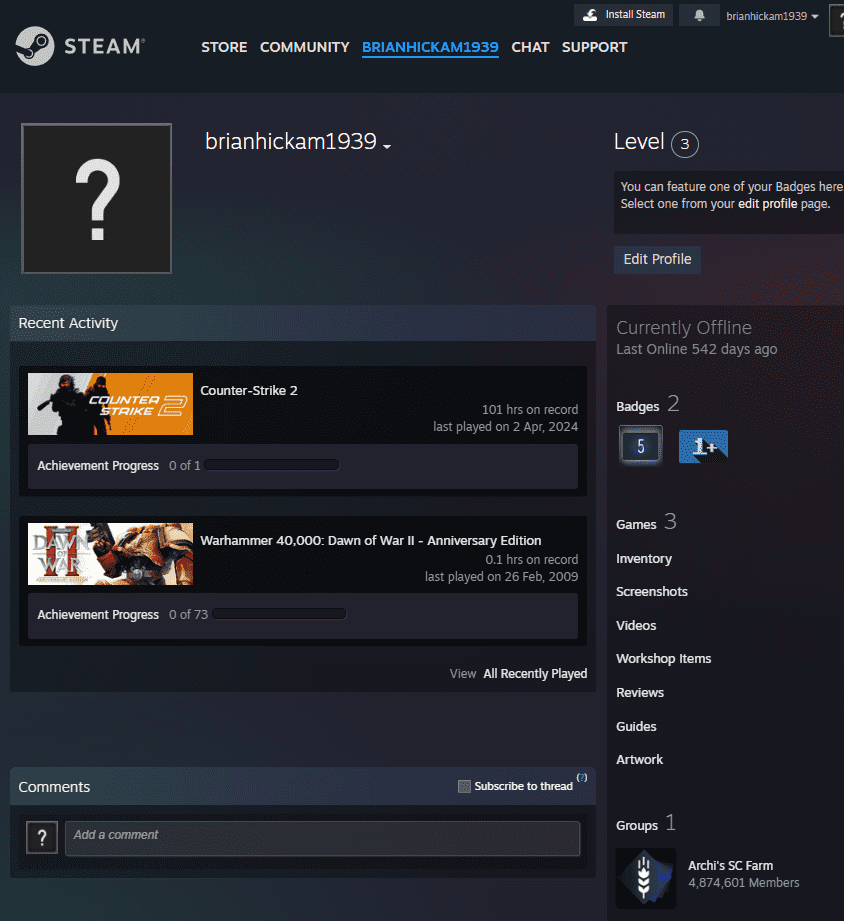This screenshot has width=844, height=921.
Task: View All Recently Played games
Action: [x=535, y=673]
